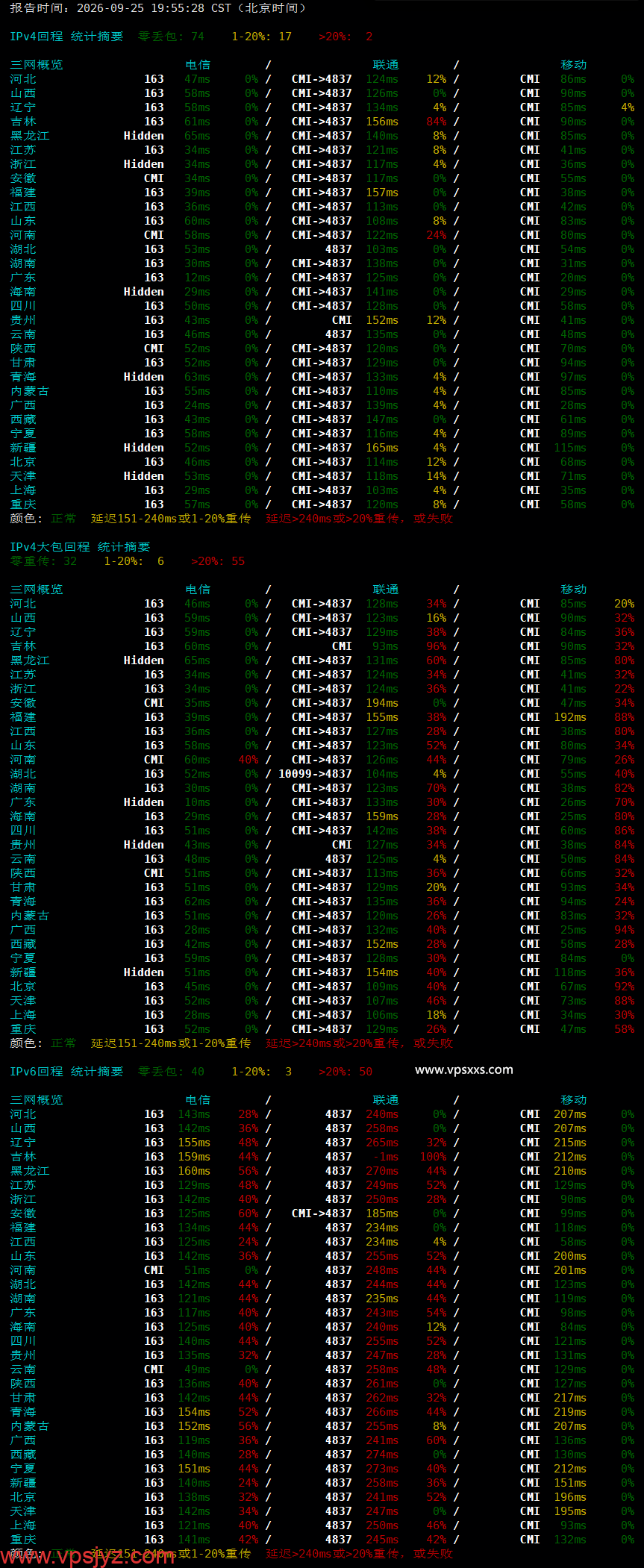
Task: Click 吉林 row's '96%' in IPv4大包回程 table
Action: coord(436,646)
